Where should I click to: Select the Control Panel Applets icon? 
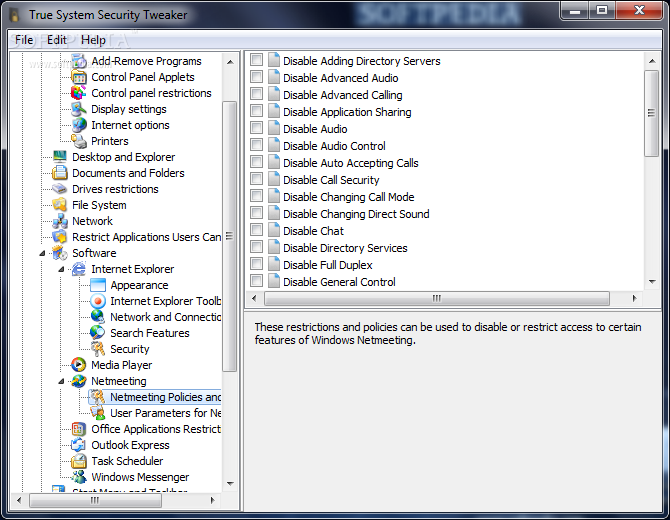[x=79, y=77]
